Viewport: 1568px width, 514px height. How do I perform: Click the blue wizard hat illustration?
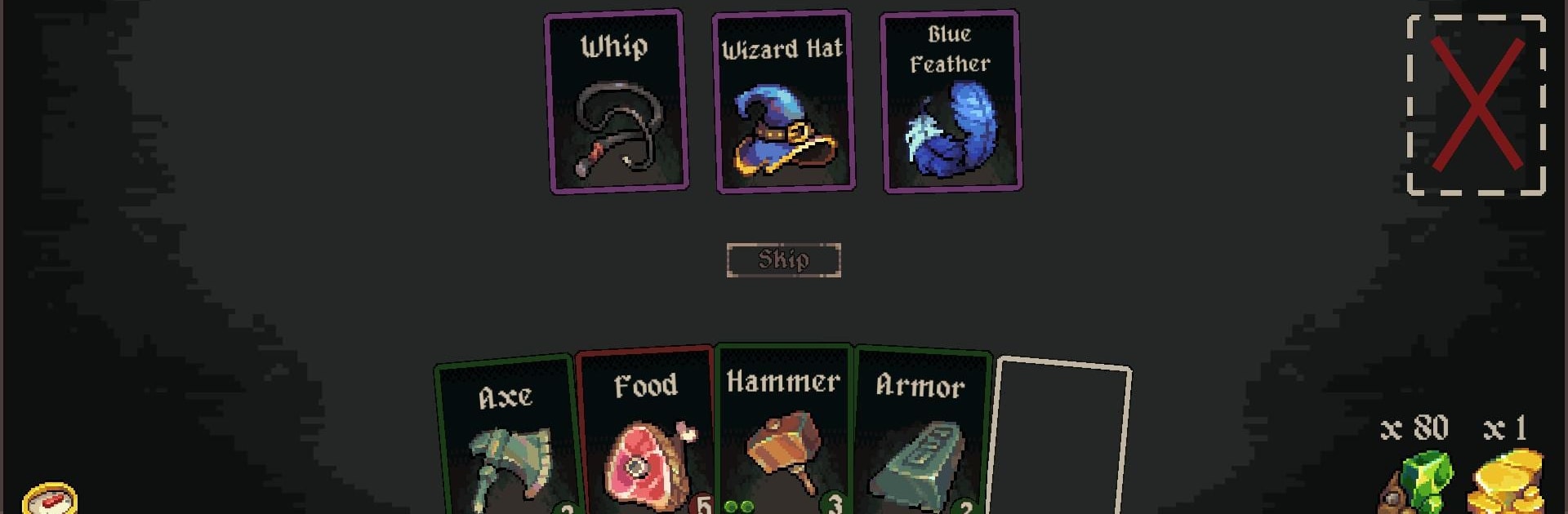point(784,131)
